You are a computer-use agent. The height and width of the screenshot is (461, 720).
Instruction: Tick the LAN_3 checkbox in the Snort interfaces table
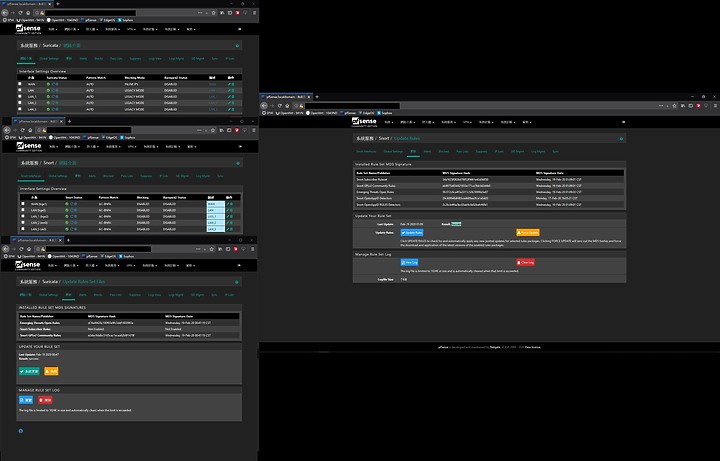coord(23,228)
